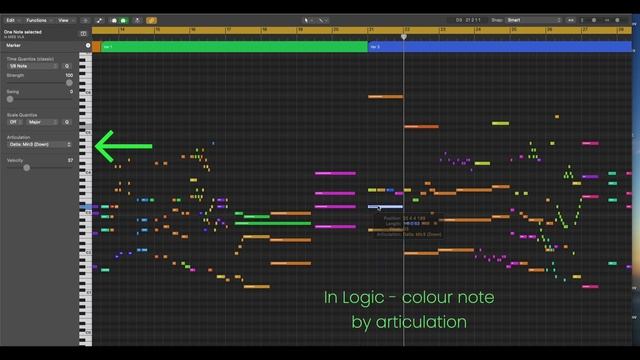Select the topmost orange note near bar 21
The width and height of the screenshot is (640, 360).
[x=386, y=97]
